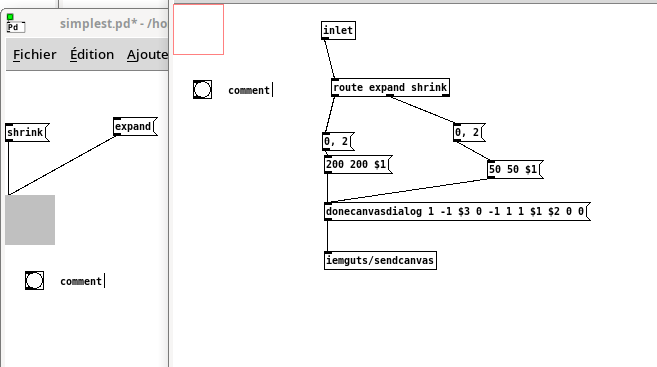Click the expand message box

135,127
